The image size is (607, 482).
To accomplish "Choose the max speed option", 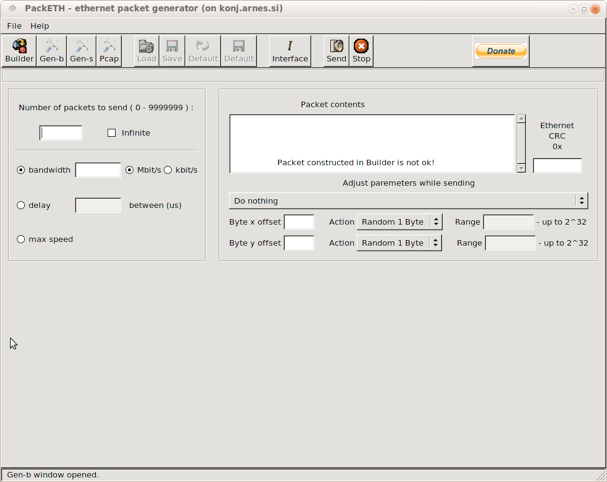I will (21, 239).
